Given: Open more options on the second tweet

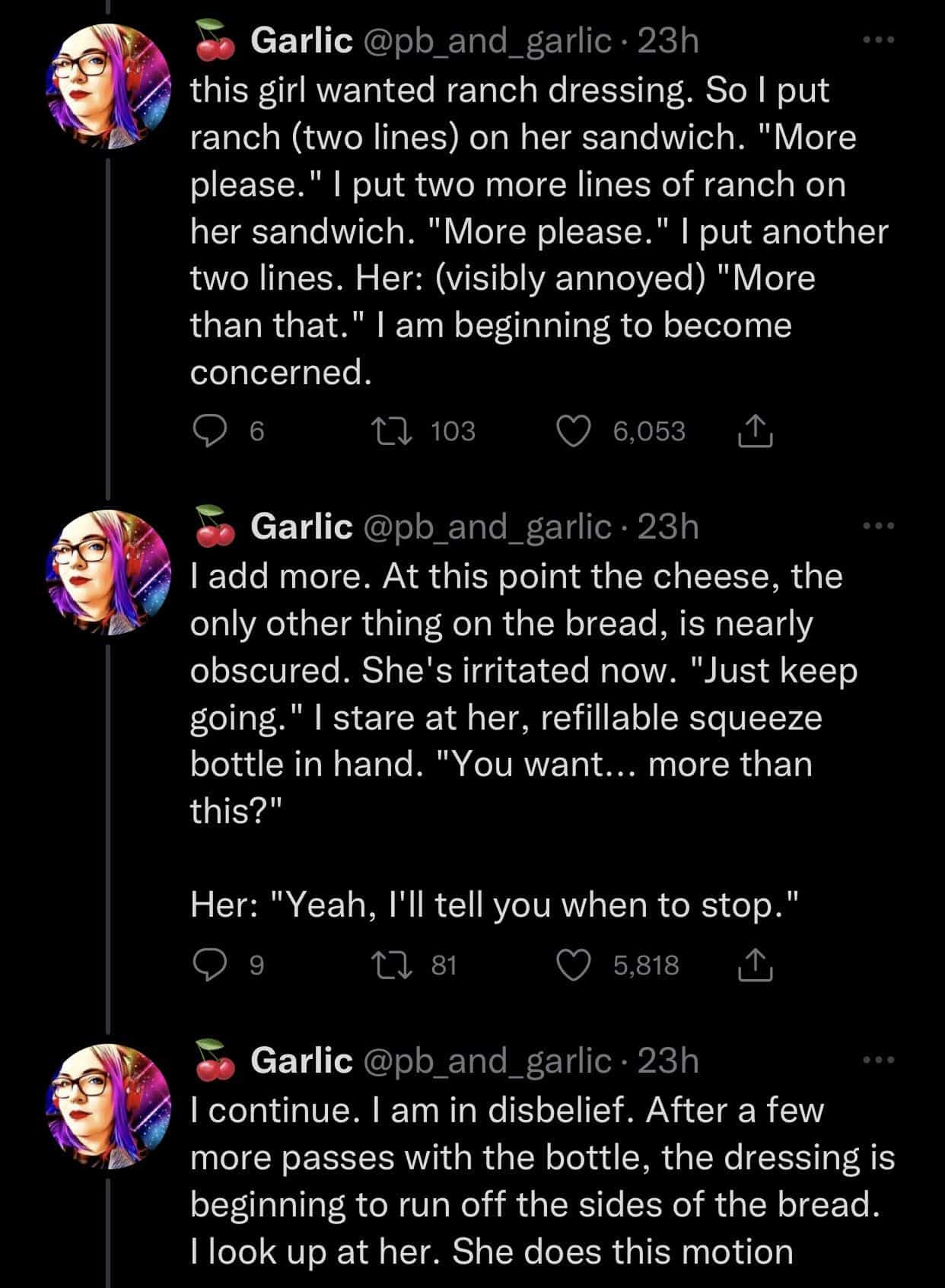Looking at the screenshot, I should point(880,526).
